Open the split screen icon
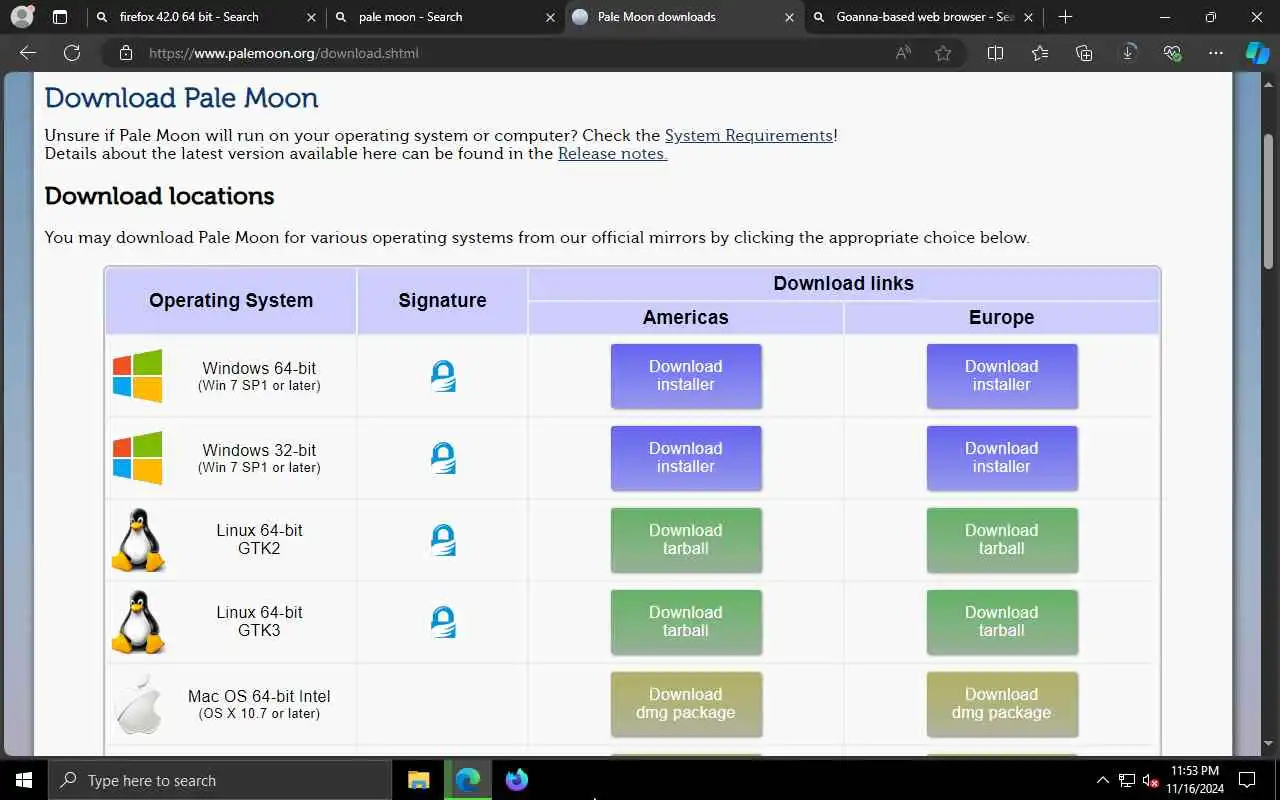 tap(995, 53)
